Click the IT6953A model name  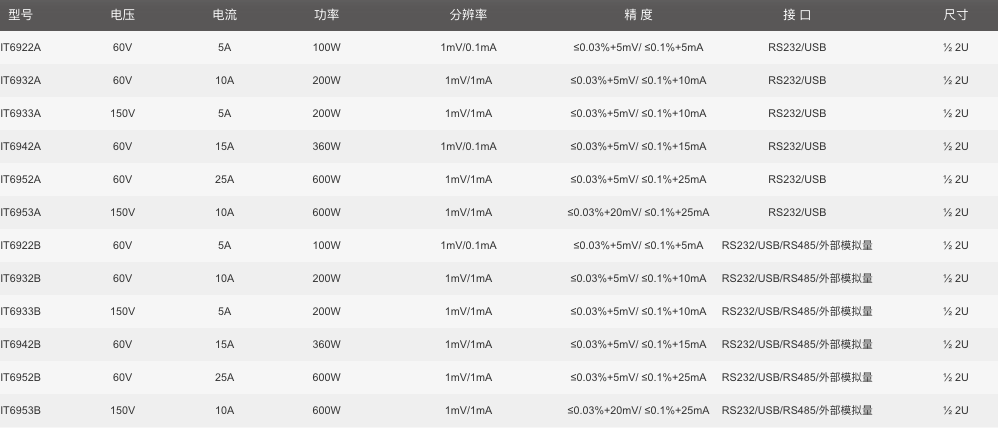tap(21, 213)
